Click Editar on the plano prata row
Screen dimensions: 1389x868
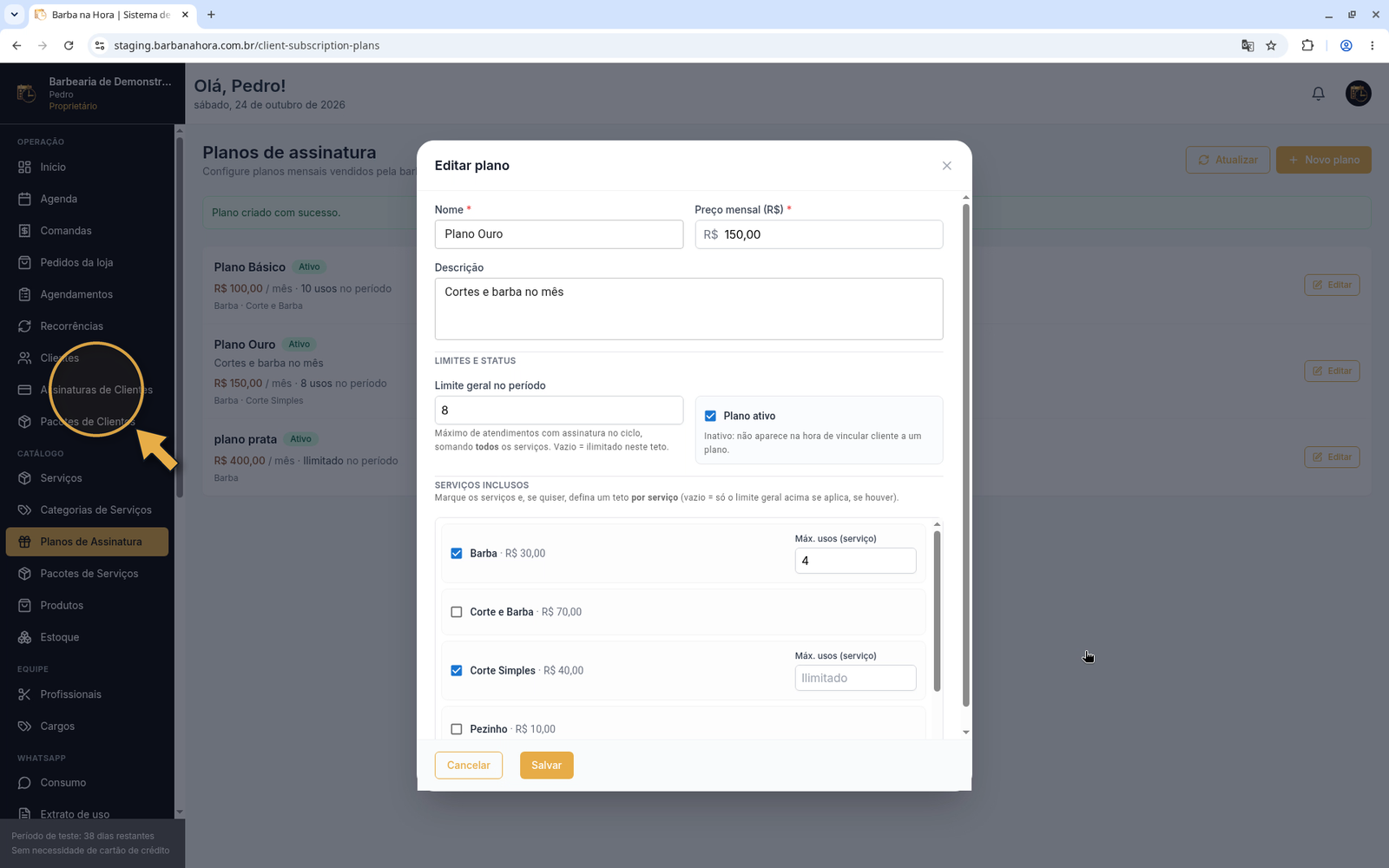tap(1332, 457)
